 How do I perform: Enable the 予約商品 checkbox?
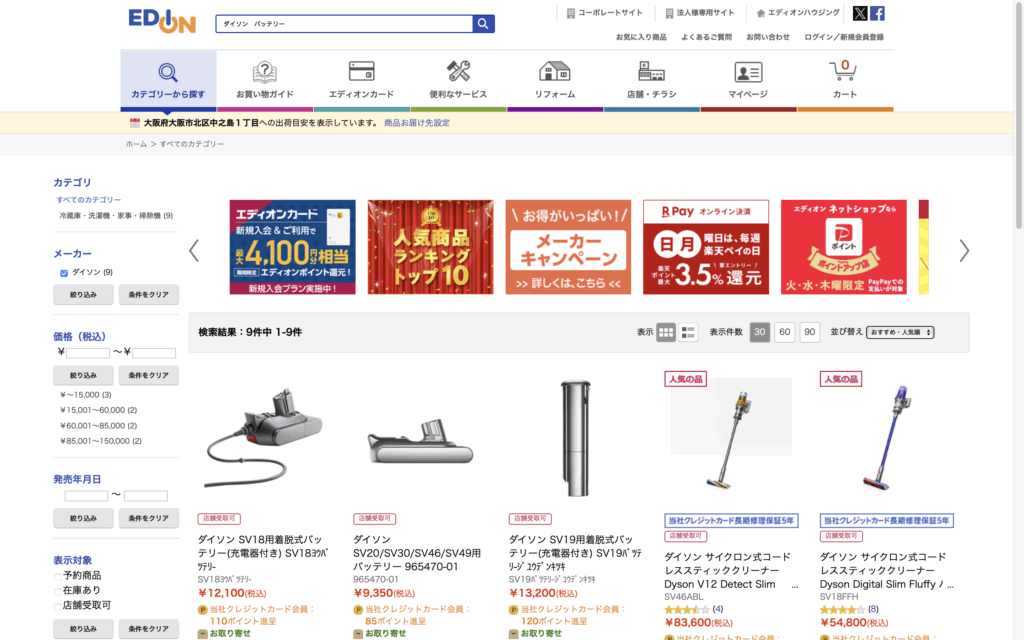[57, 577]
